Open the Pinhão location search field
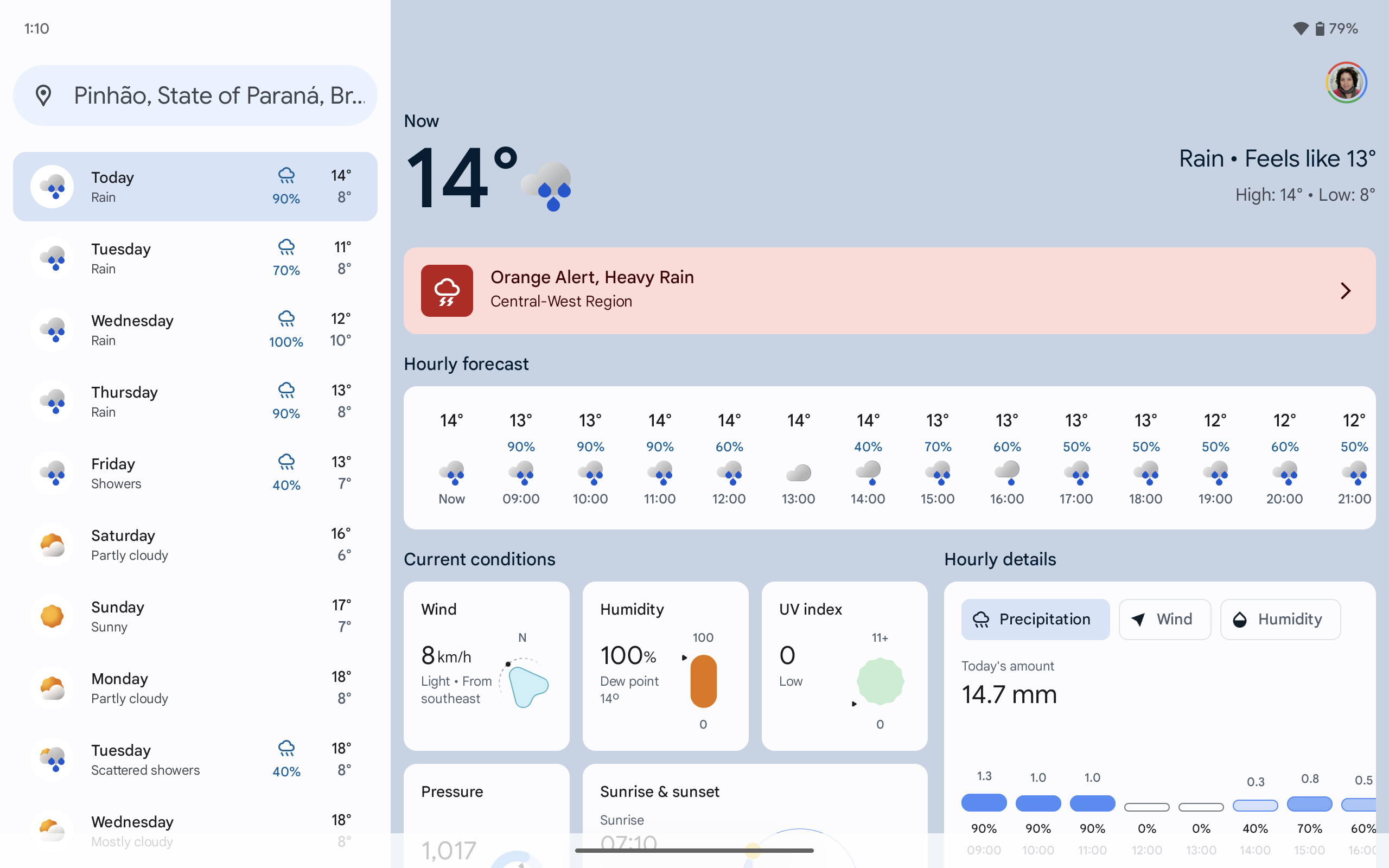1389x868 pixels. pyautogui.click(x=218, y=95)
